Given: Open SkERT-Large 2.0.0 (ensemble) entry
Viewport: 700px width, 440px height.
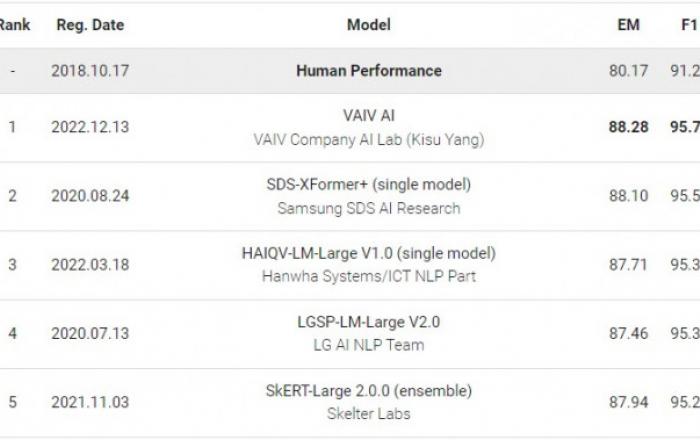Looking at the screenshot, I should 368,390.
